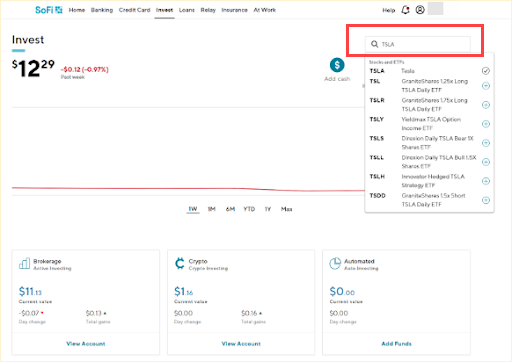Choose GraniteShares 1.25x Long TSLA result
The image size is (512, 362).
[x=429, y=86]
